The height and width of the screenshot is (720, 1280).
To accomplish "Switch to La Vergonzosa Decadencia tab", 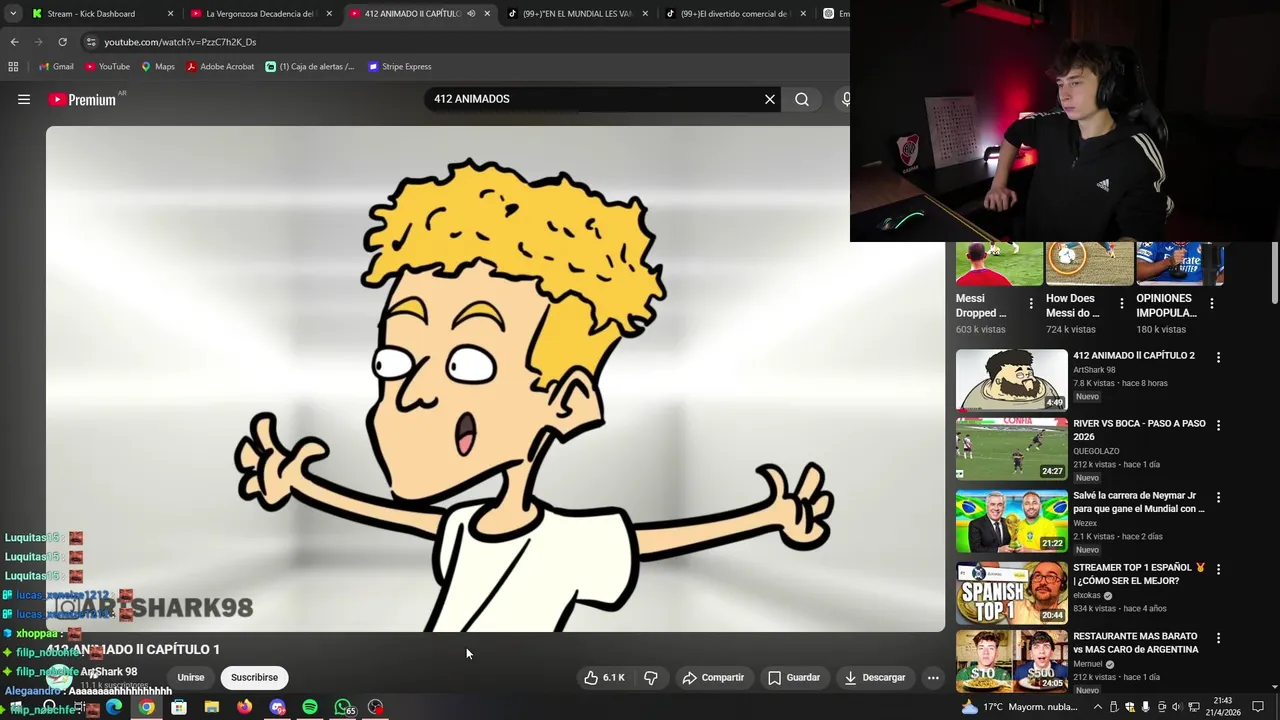I will coord(261,14).
